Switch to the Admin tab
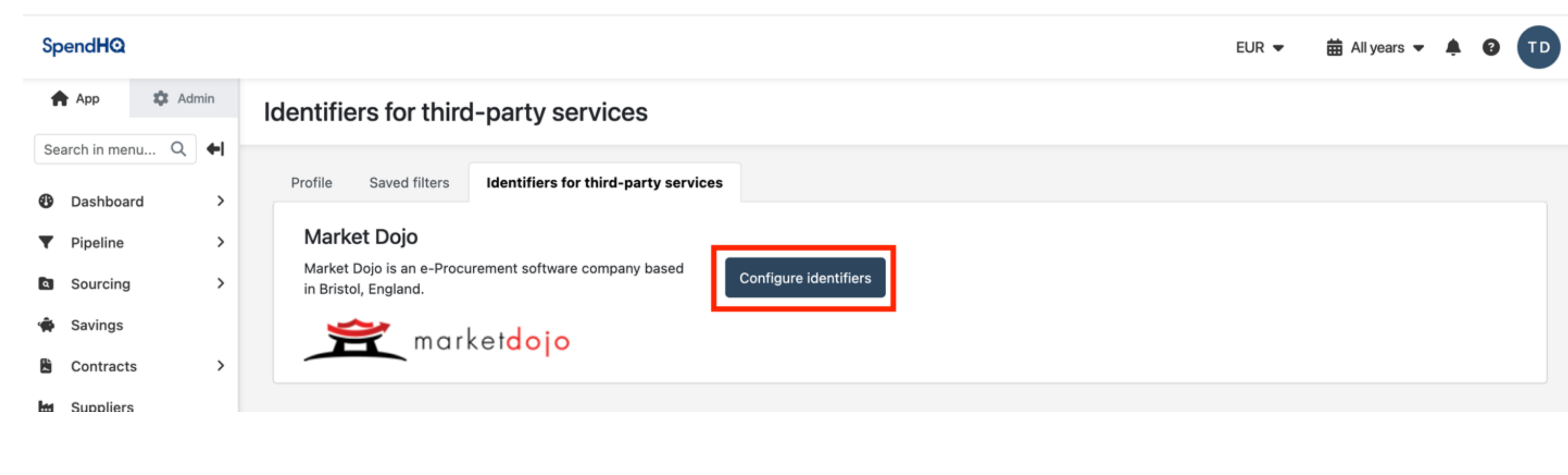 click(x=184, y=98)
